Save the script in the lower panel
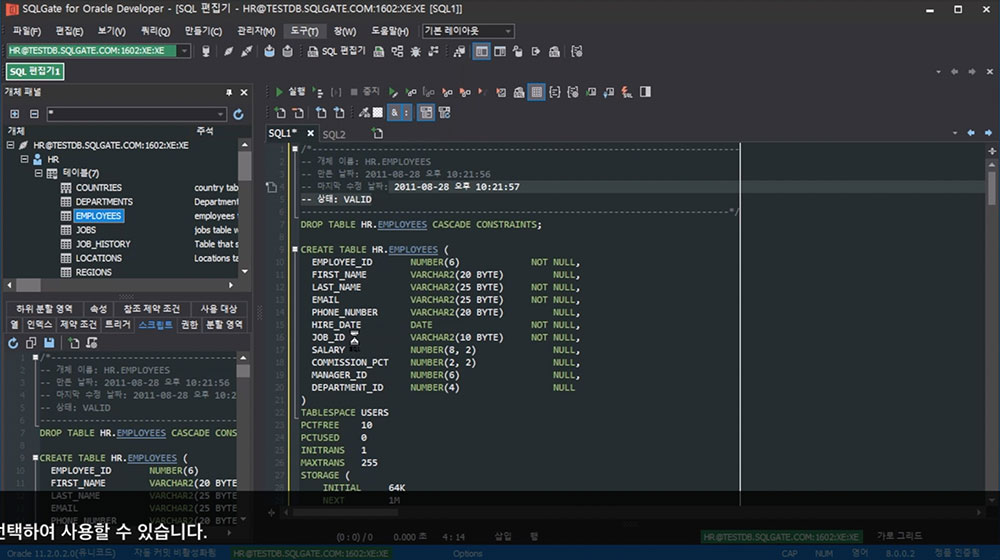Image resolution: width=1000 pixels, height=560 pixels. pos(49,343)
